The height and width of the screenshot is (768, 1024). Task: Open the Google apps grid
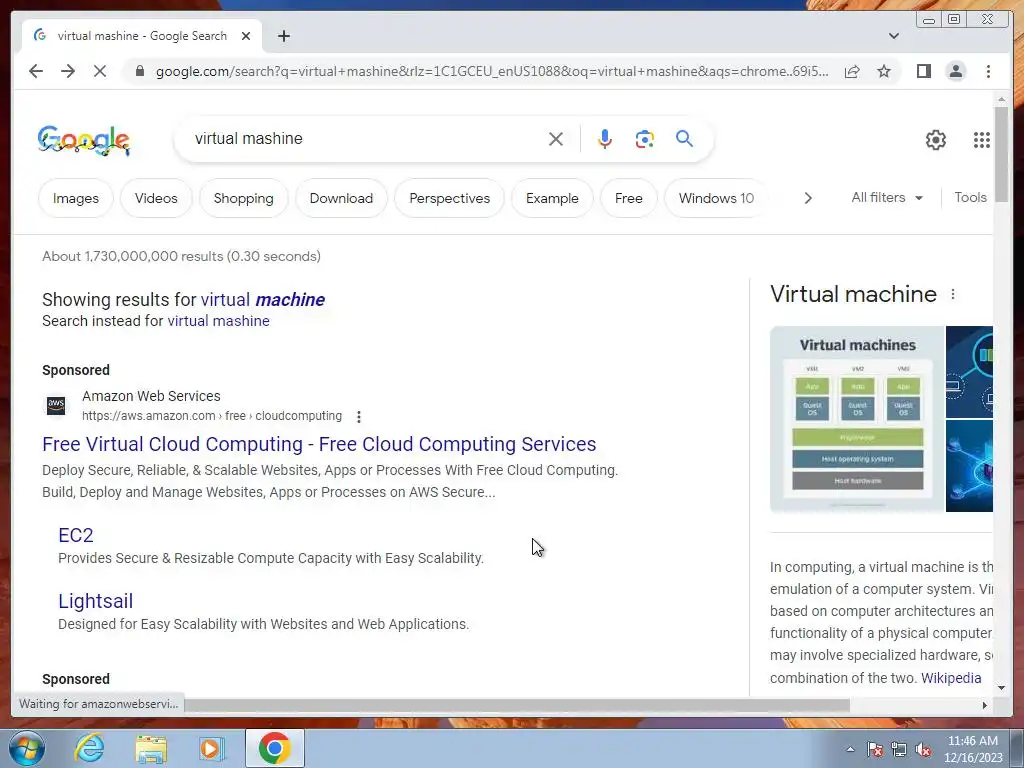click(982, 139)
